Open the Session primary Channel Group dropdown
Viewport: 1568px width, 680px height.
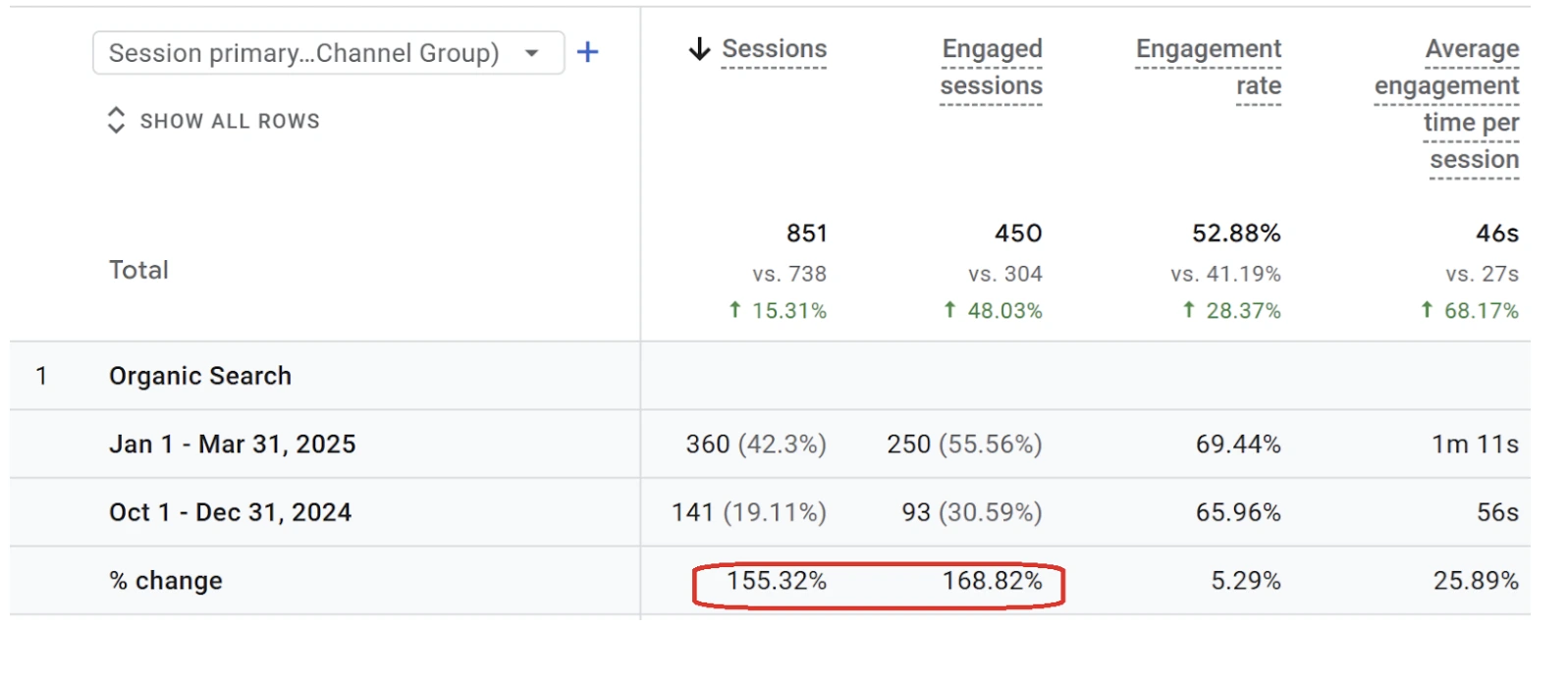coord(328,53)
